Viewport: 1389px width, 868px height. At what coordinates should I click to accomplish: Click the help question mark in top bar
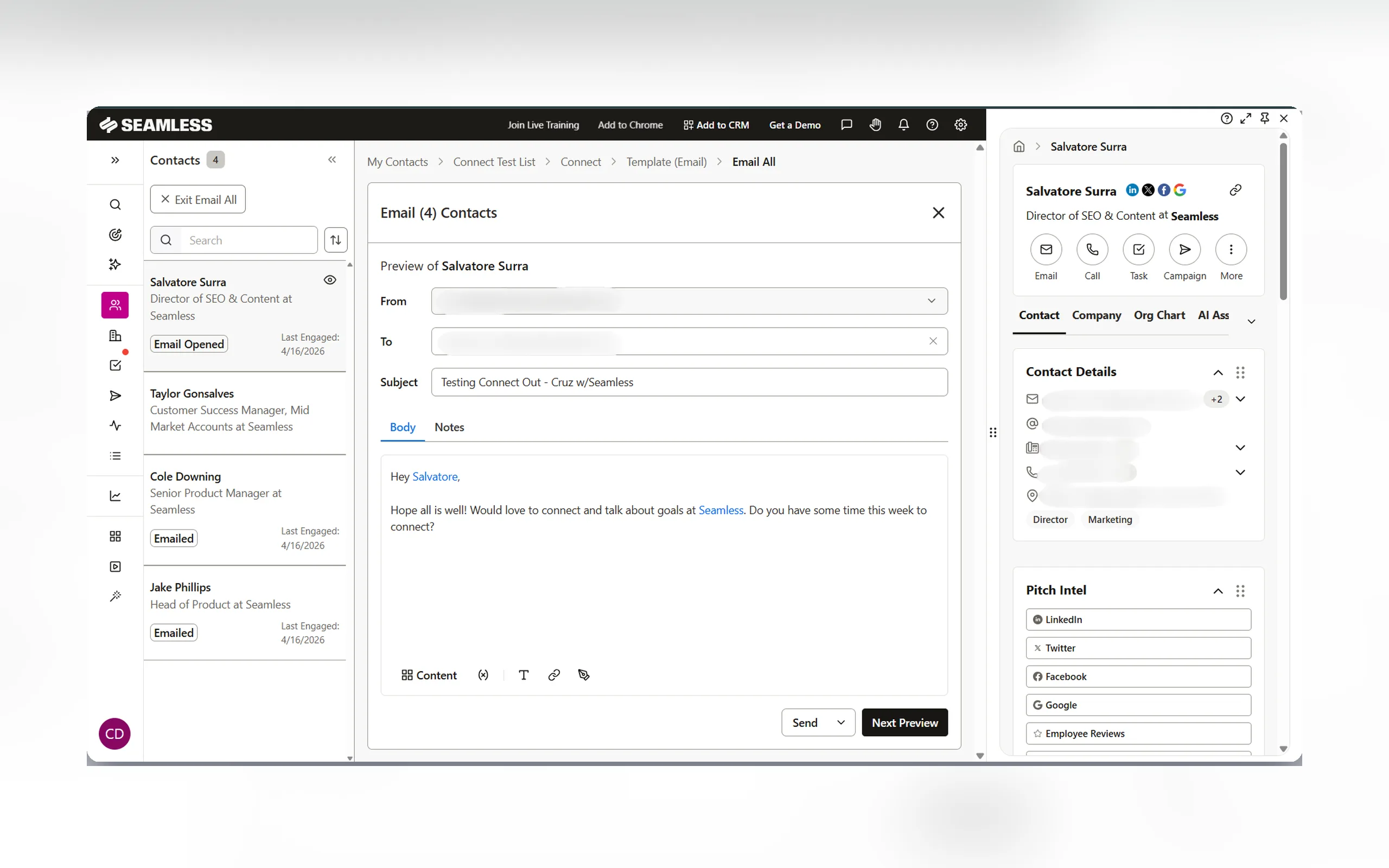click(932, 125)
